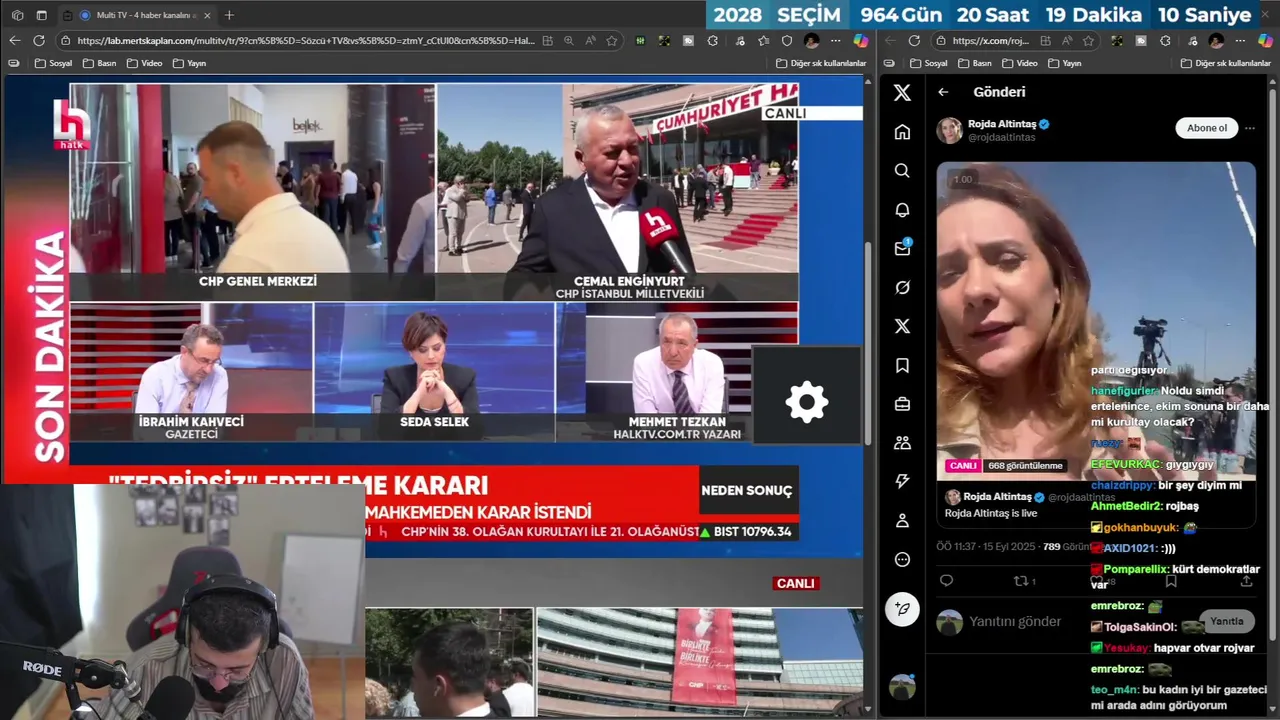
Task: Open Edge three-dot menu in Multi TV window
Action: pos(836,41)
